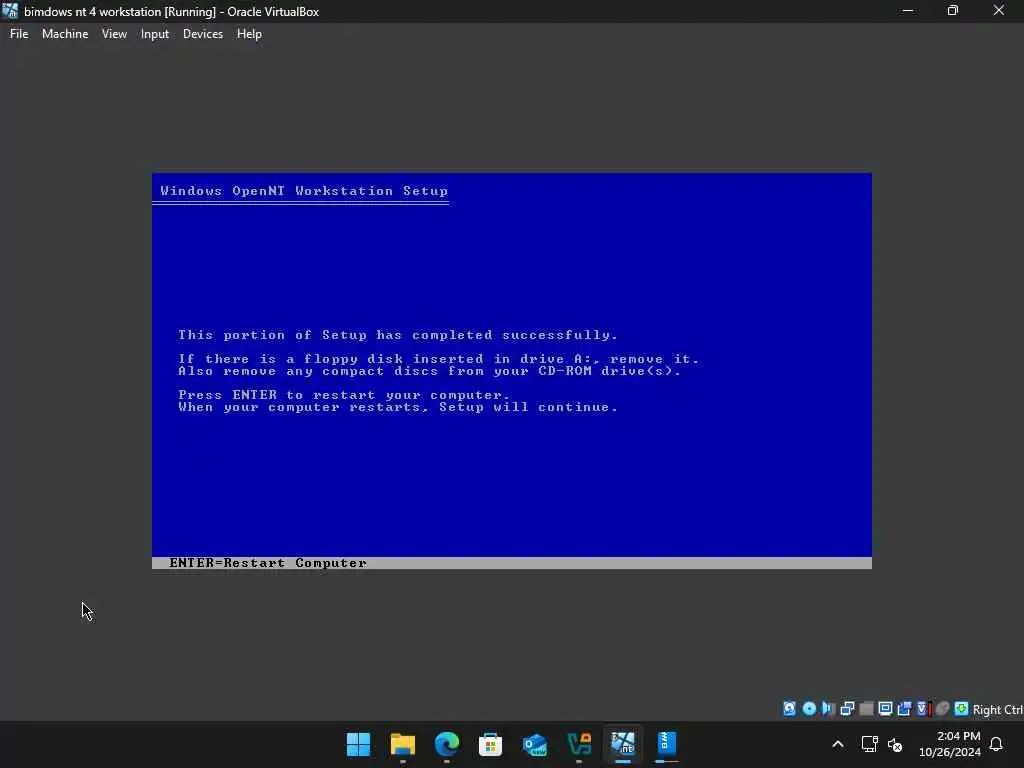This screenshot has width=1024, height=768.
Task: Open the clock showing 2:04 PM
Action: coord(950,744)
